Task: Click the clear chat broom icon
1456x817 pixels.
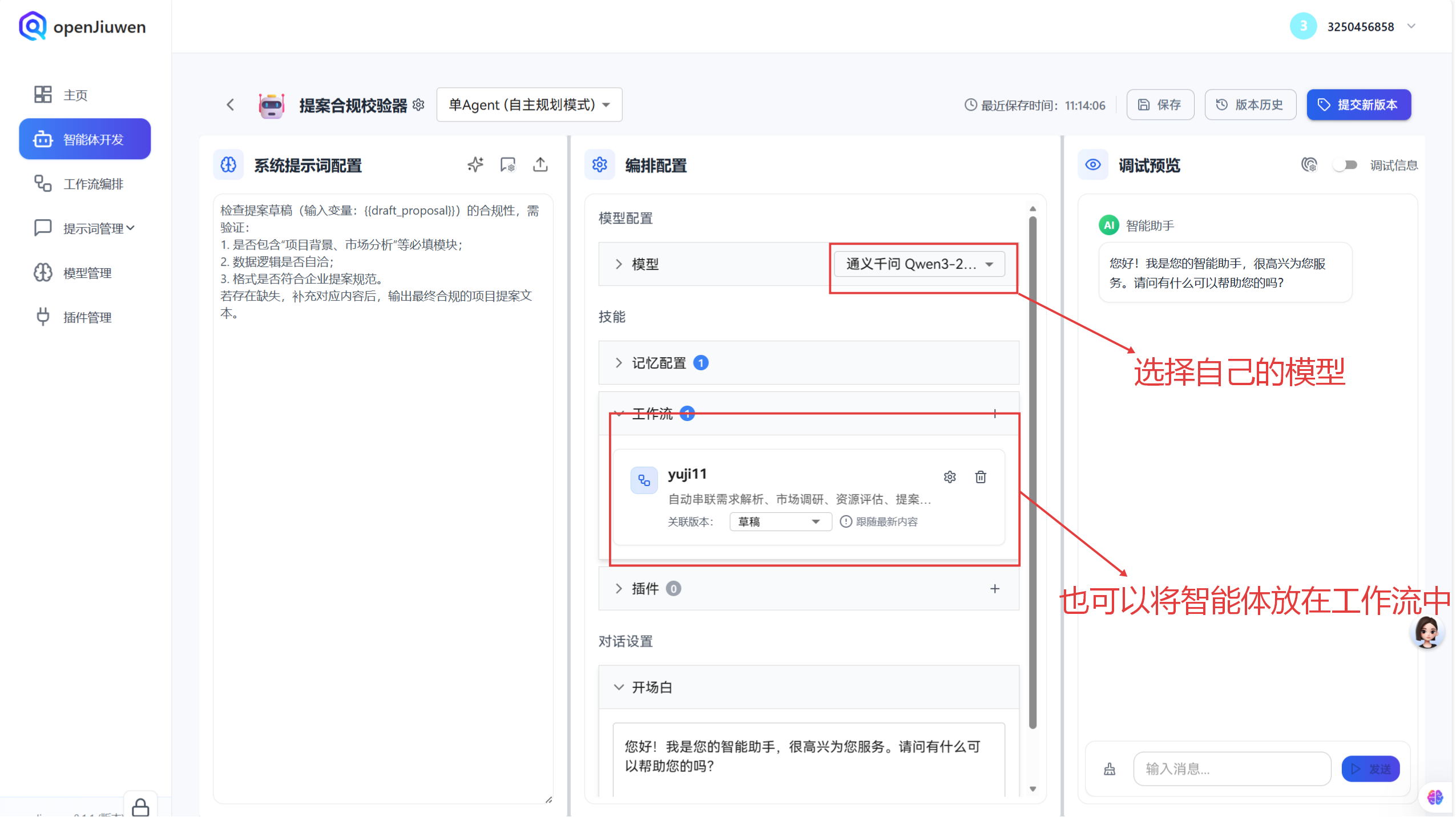Action: click(1109, 769)
